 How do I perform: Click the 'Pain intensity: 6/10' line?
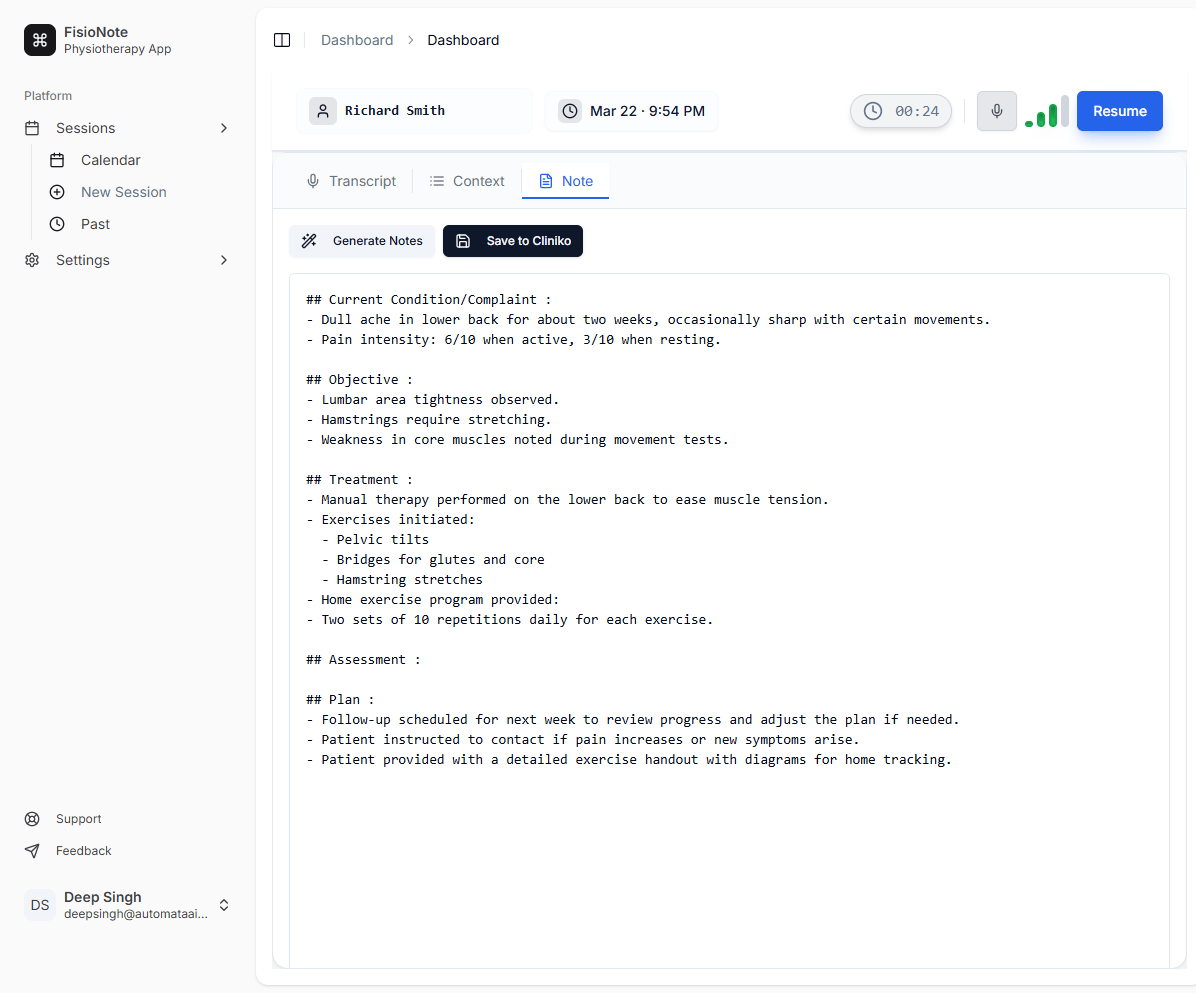513,339
